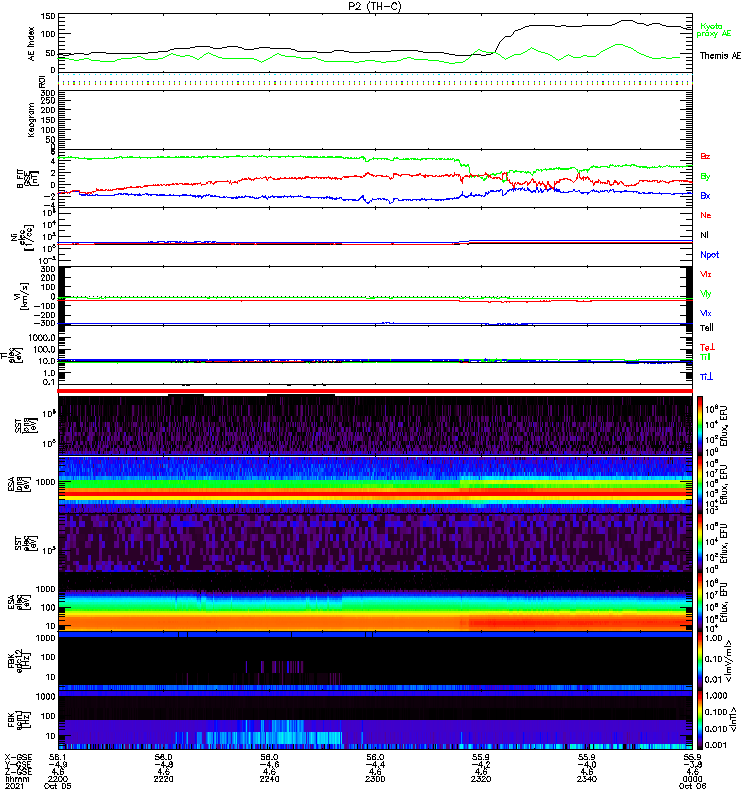Click the 2240 time tick label
Viewport: 750px width, 800px height.
[x=269, y=779]
